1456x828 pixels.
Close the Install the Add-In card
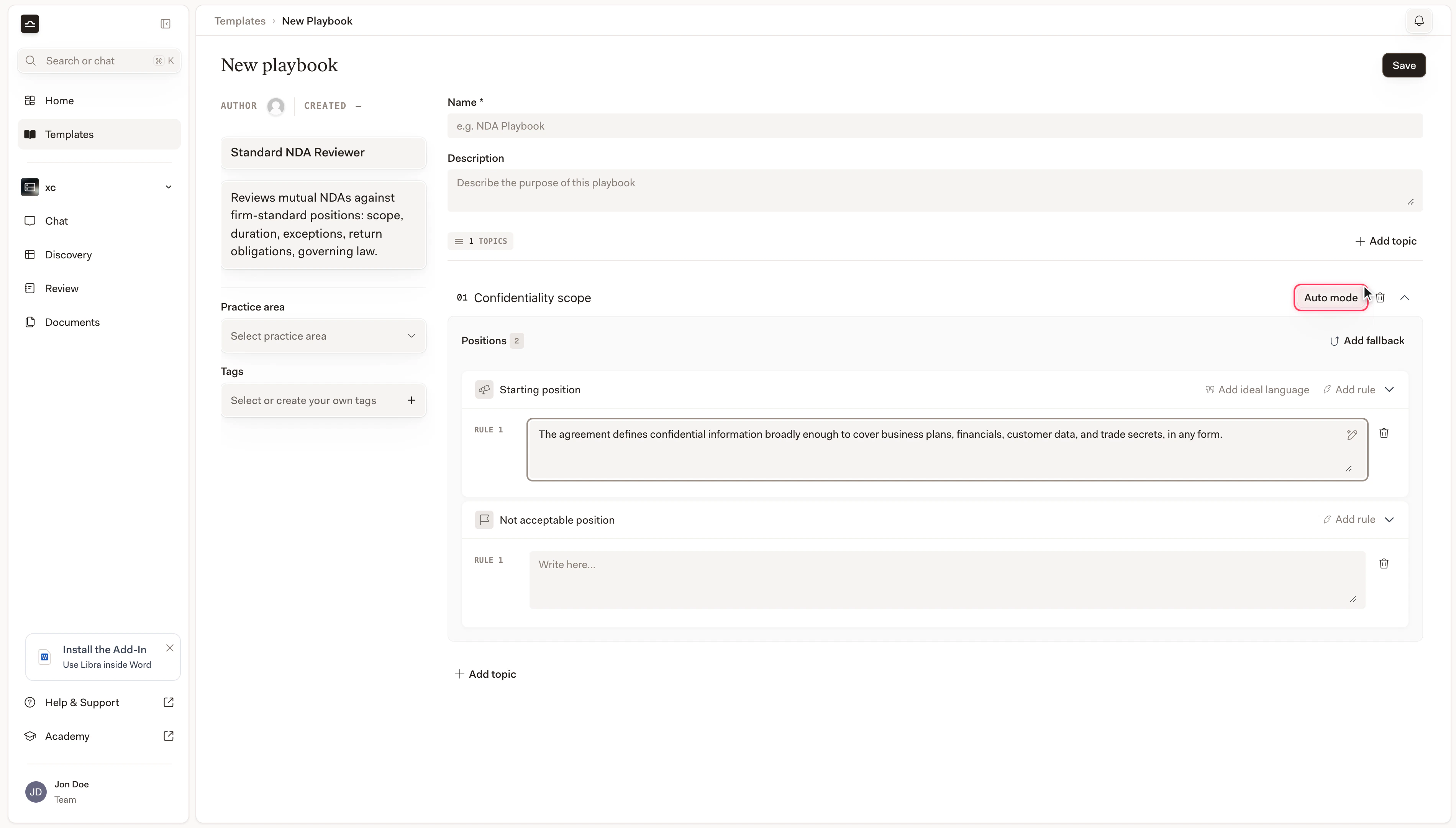click(170, 648)
